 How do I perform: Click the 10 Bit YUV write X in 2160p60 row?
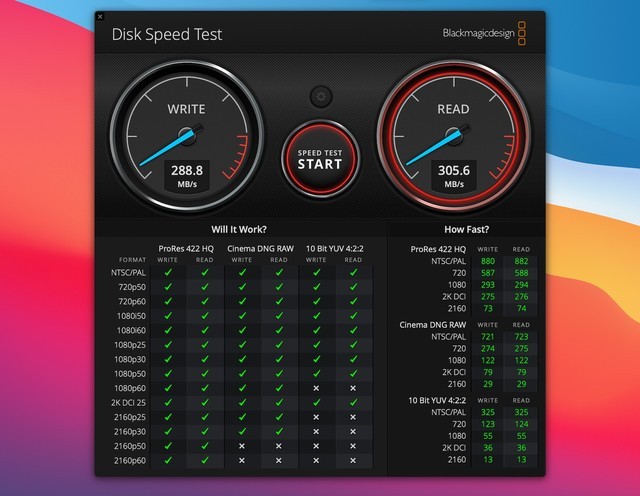(x=316, y=460)
